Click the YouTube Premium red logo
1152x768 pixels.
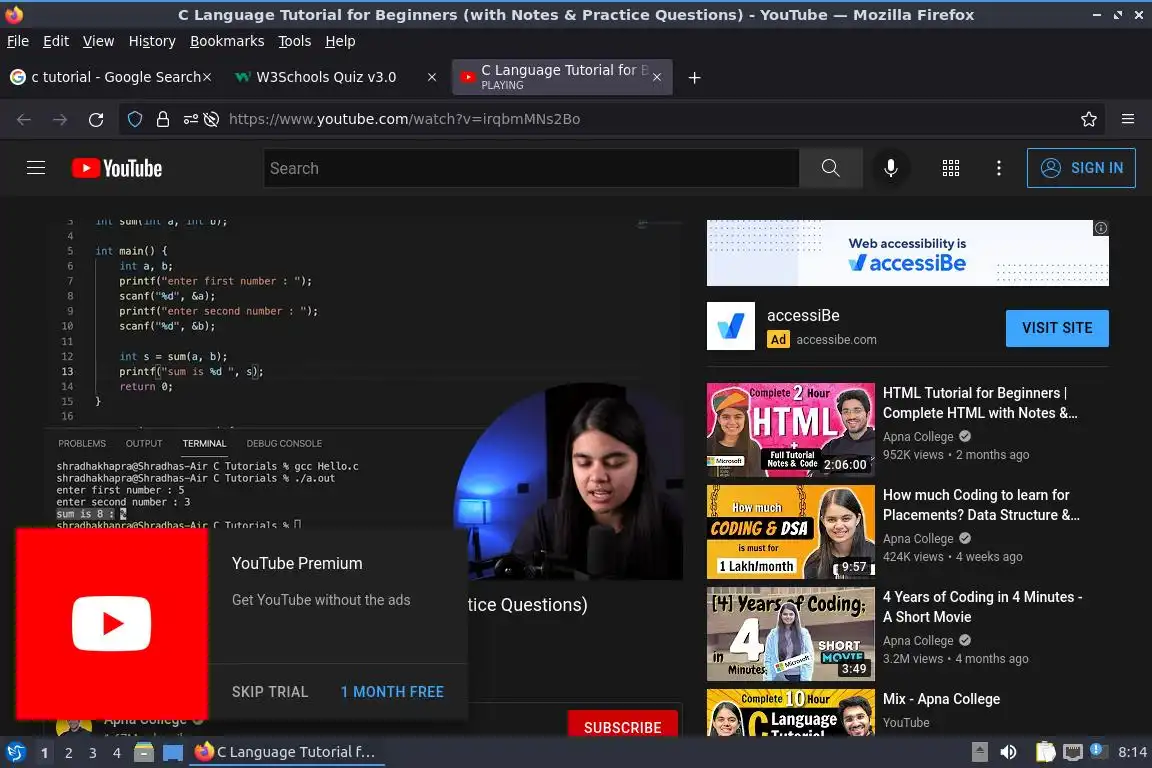(112, 623)
